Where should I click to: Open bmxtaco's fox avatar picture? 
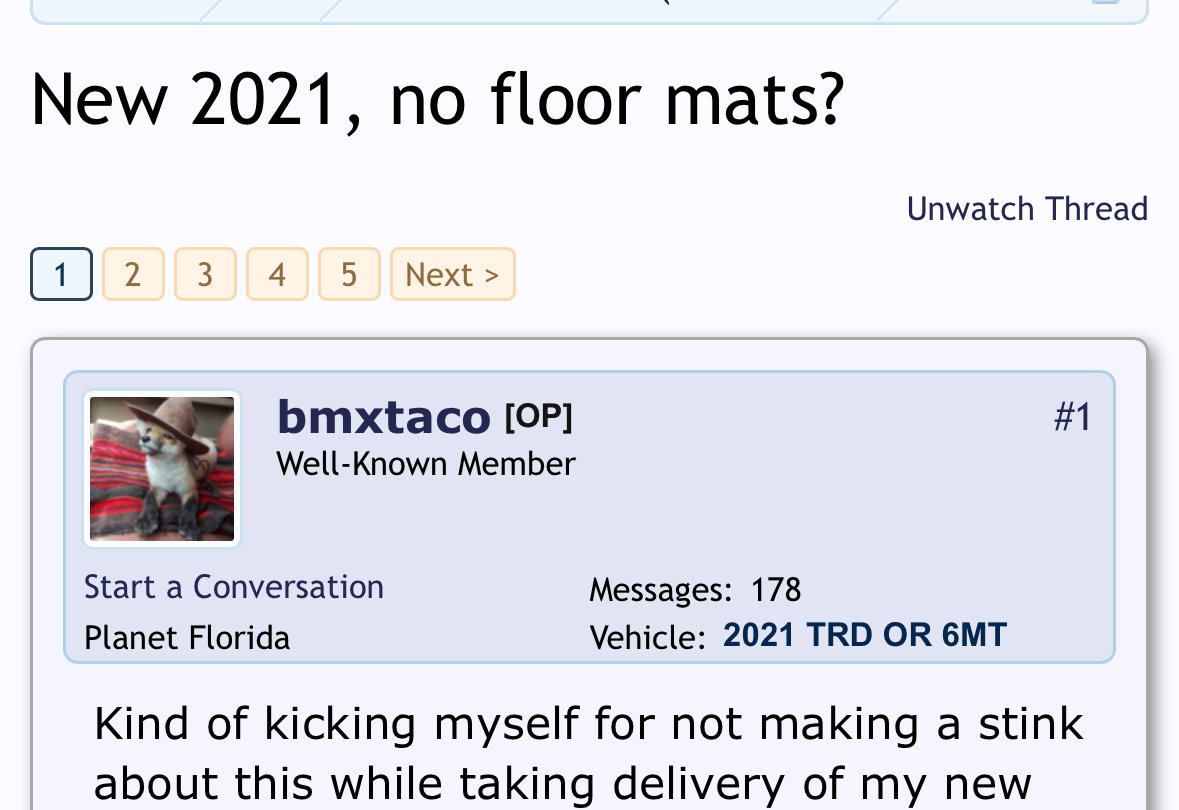point(162,469)
